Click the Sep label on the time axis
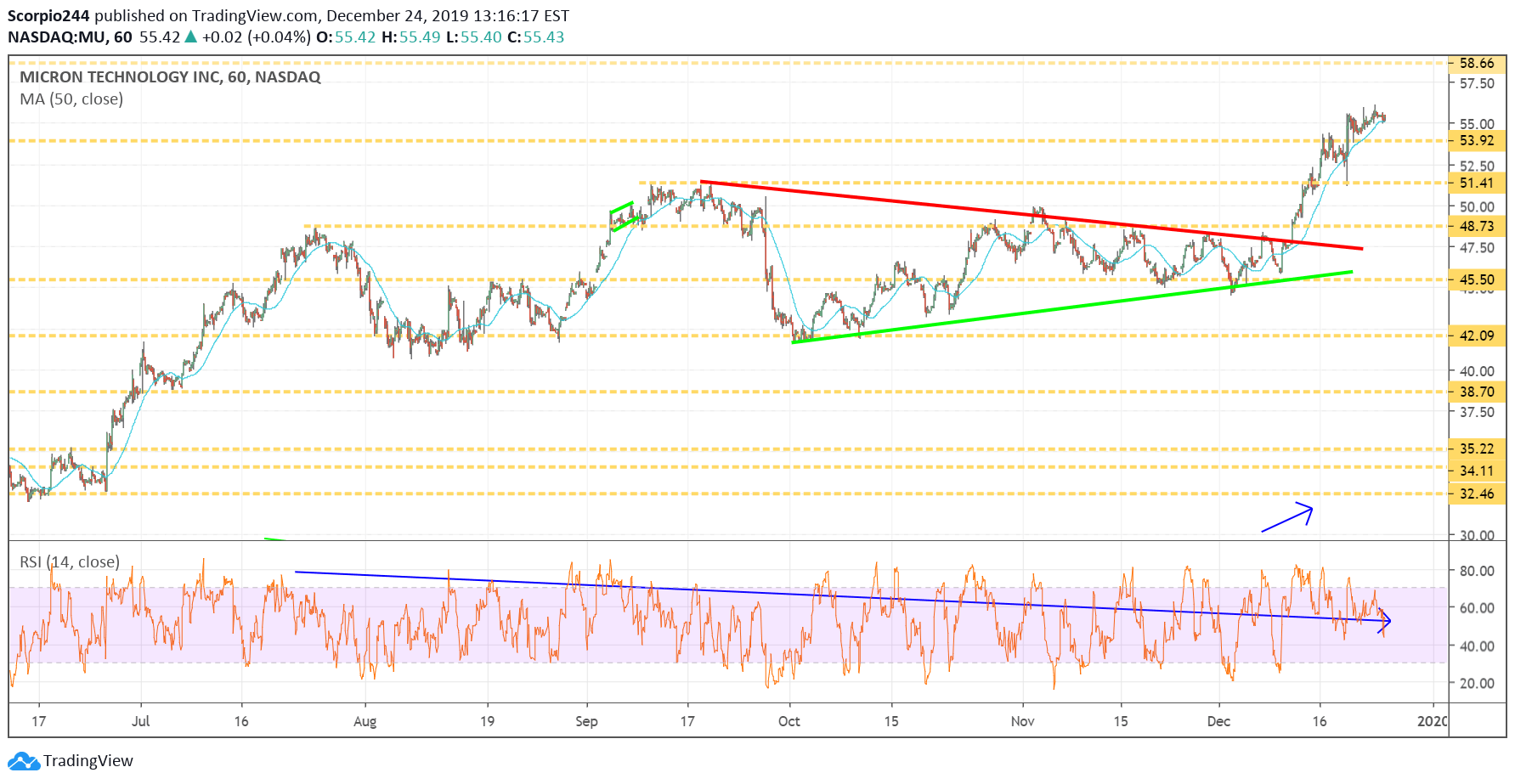The image size is (1515, 784). (586, 721)
